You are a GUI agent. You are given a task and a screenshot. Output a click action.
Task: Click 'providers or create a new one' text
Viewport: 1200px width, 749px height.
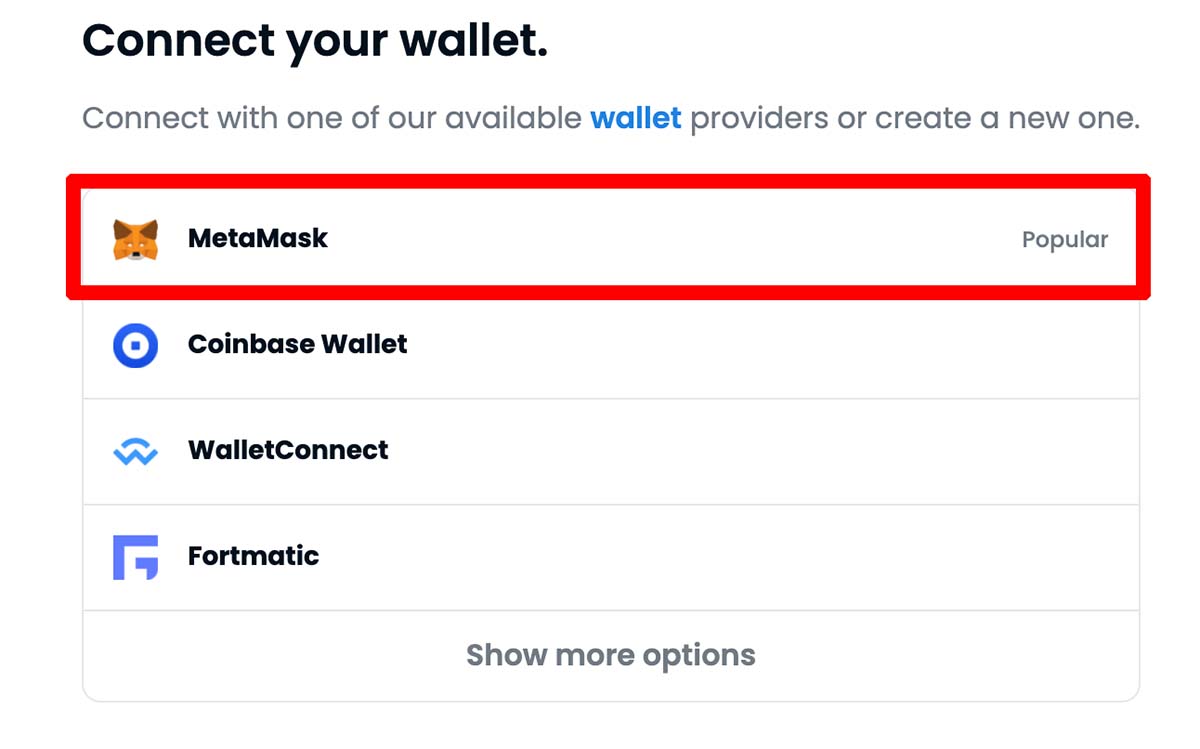[x=915, y=118]
